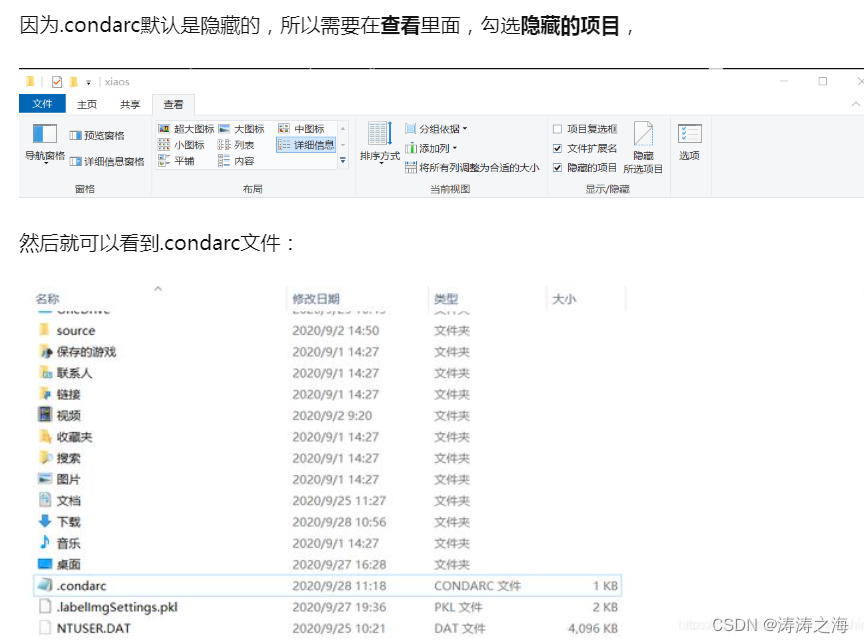Viewport: 864px width, 643px height.
Task: Choose 平铺 layout
Action: tap(176, 161)
